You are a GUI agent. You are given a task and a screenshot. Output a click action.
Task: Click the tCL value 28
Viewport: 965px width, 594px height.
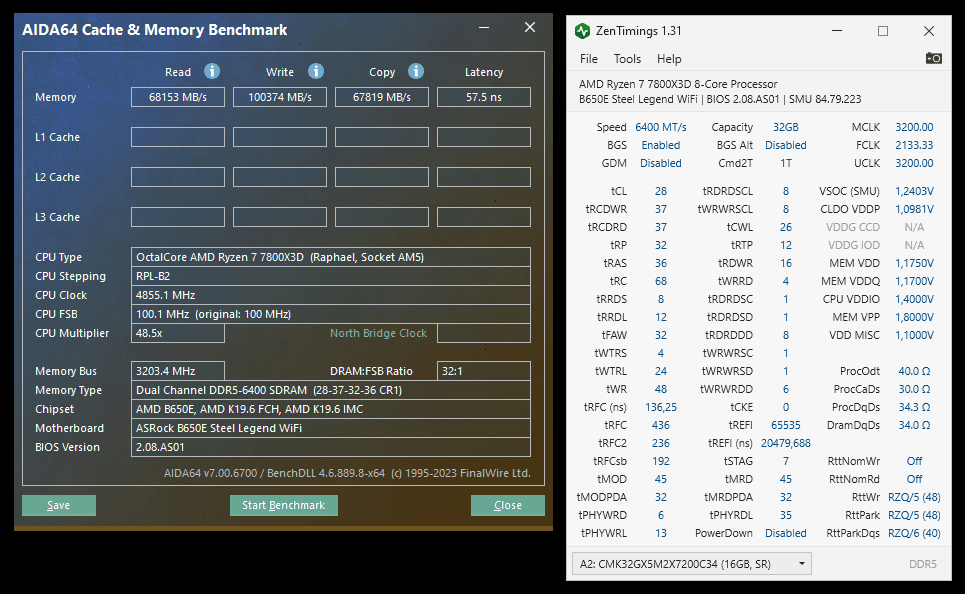(x=660, y=191)
